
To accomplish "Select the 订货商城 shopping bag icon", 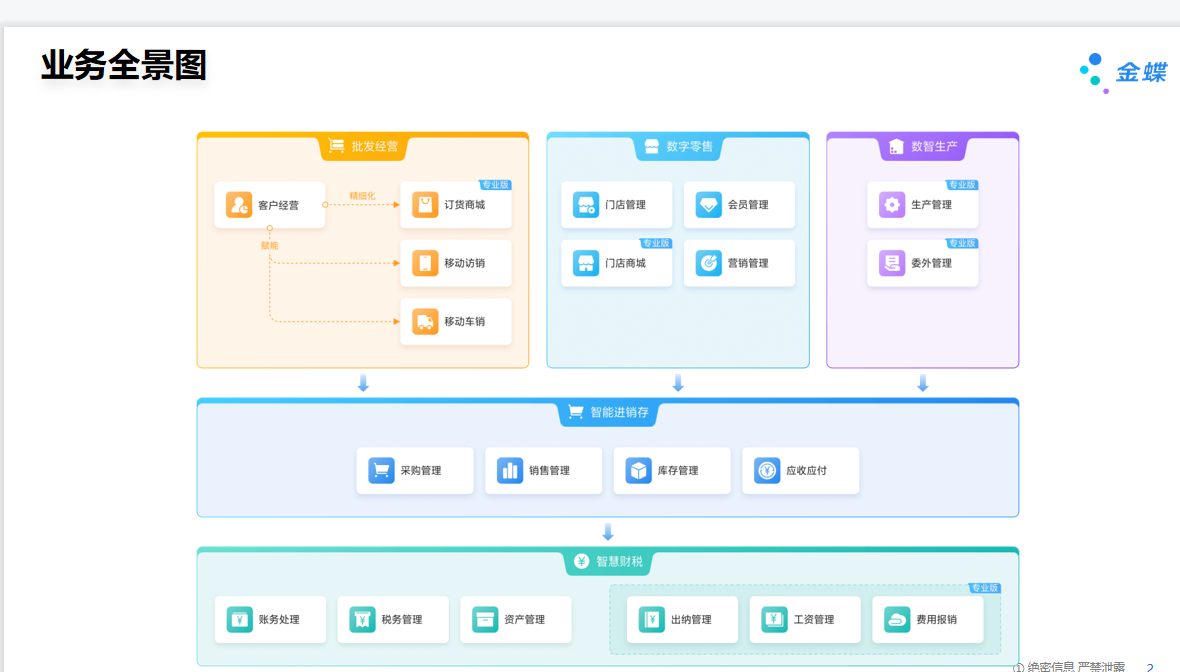I will 425,205.
